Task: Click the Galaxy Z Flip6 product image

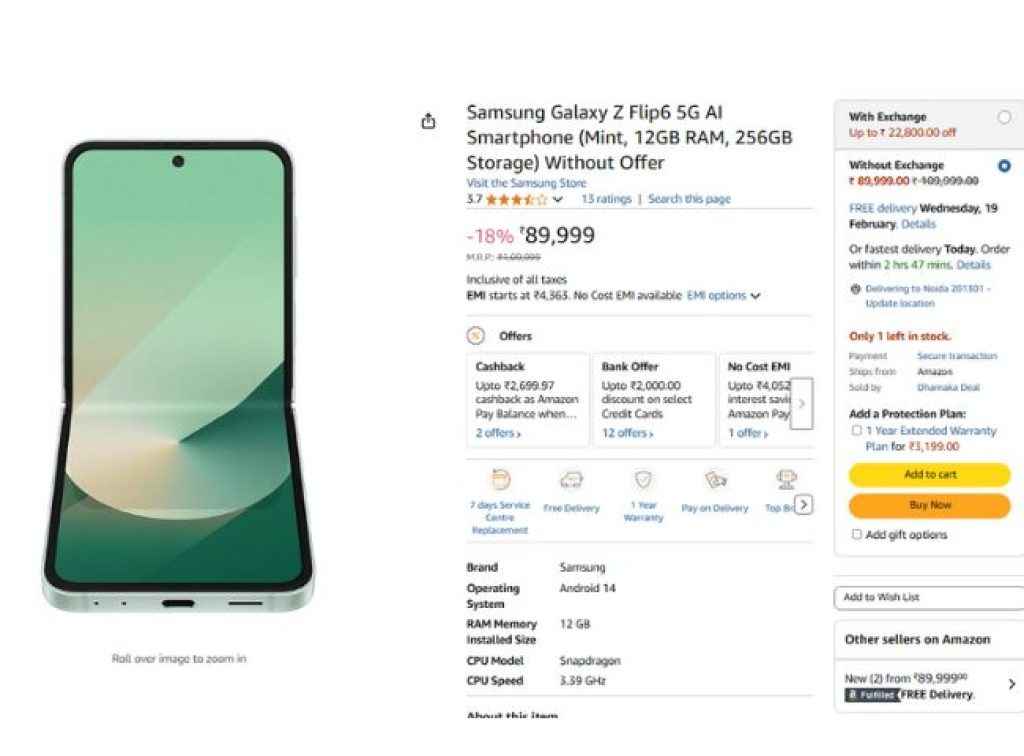Action: pyautogui.click(x=179, y=378)
